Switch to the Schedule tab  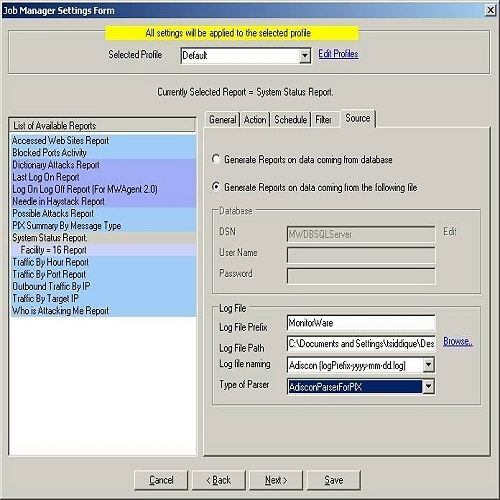pyautogui.click(x=291, y=119)
